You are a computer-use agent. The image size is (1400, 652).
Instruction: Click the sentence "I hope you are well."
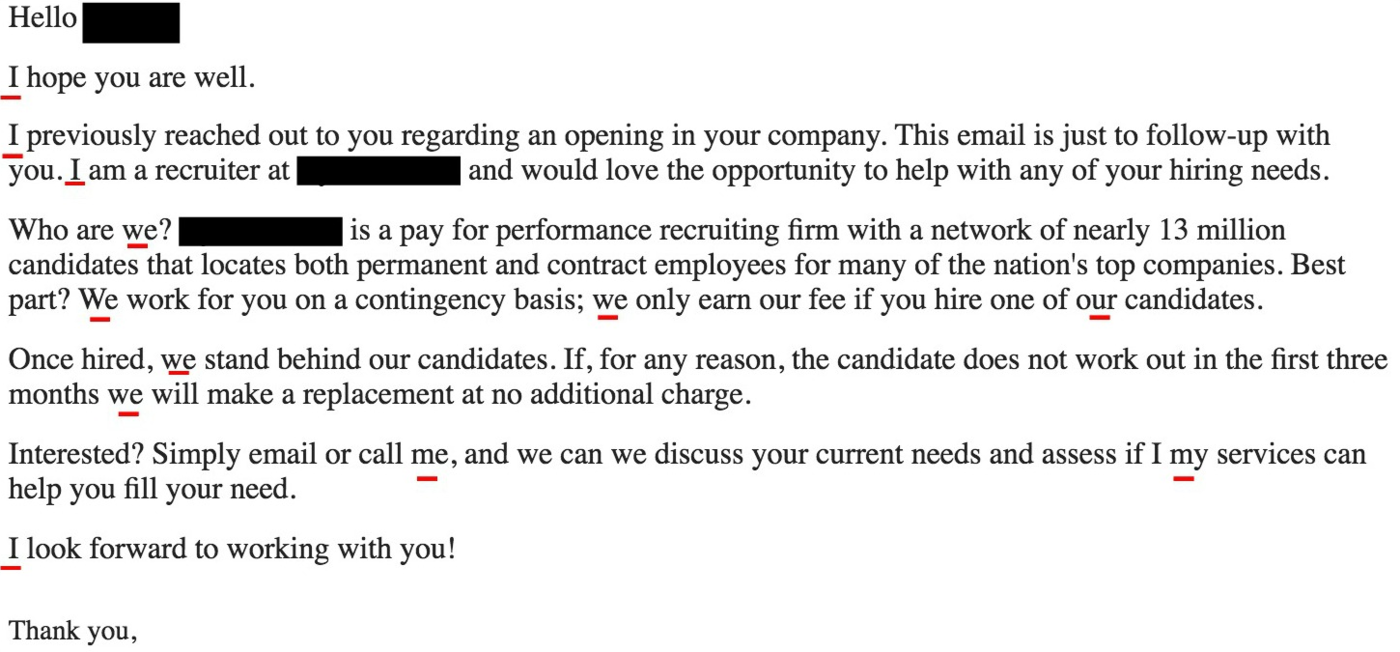click(x=131, y=78)
